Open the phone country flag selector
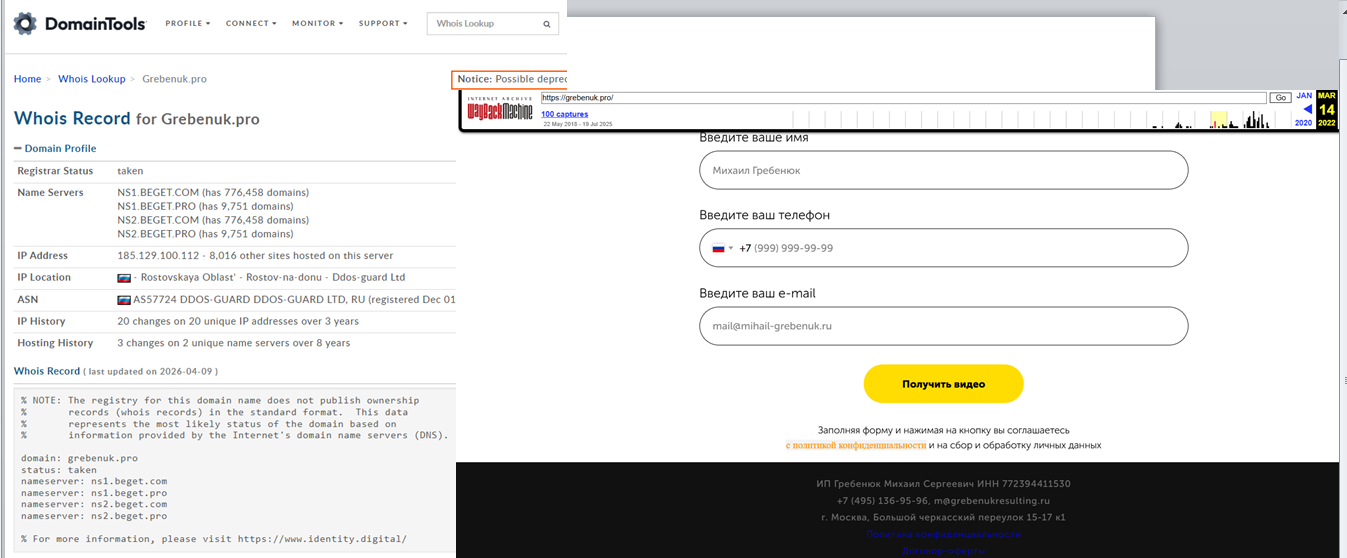Screen dimensions: 1347x558 pyautogui.click(x=722, y=248)
